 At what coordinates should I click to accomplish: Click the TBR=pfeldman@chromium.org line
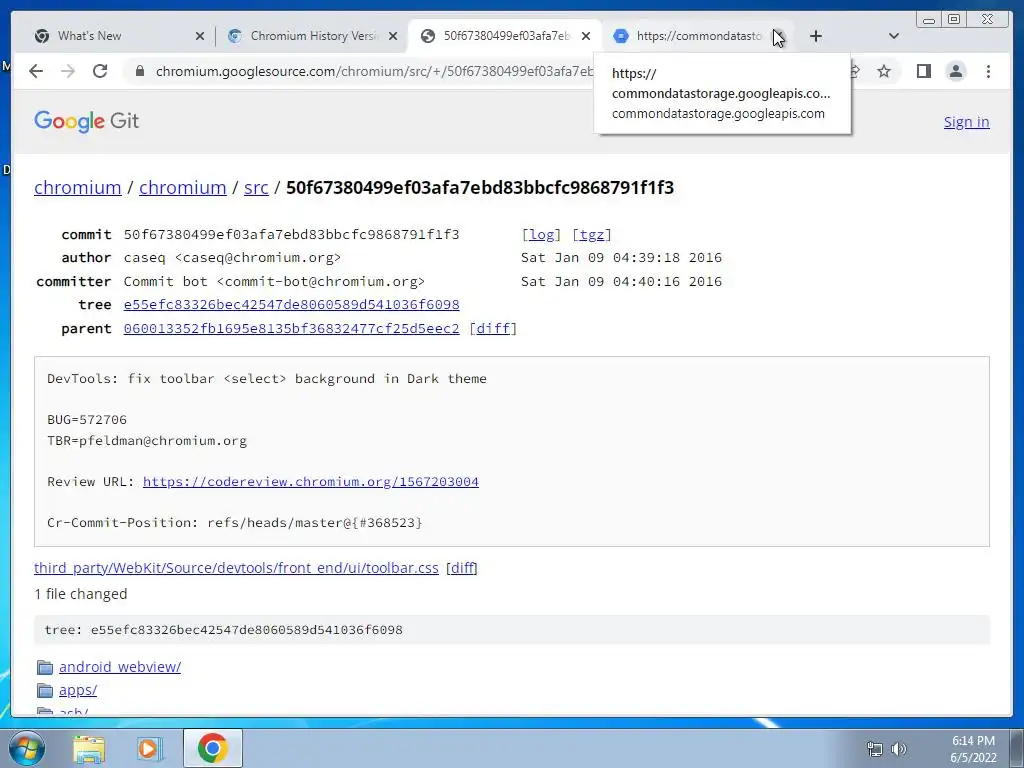pyautogui.click(x=147, y=441)
